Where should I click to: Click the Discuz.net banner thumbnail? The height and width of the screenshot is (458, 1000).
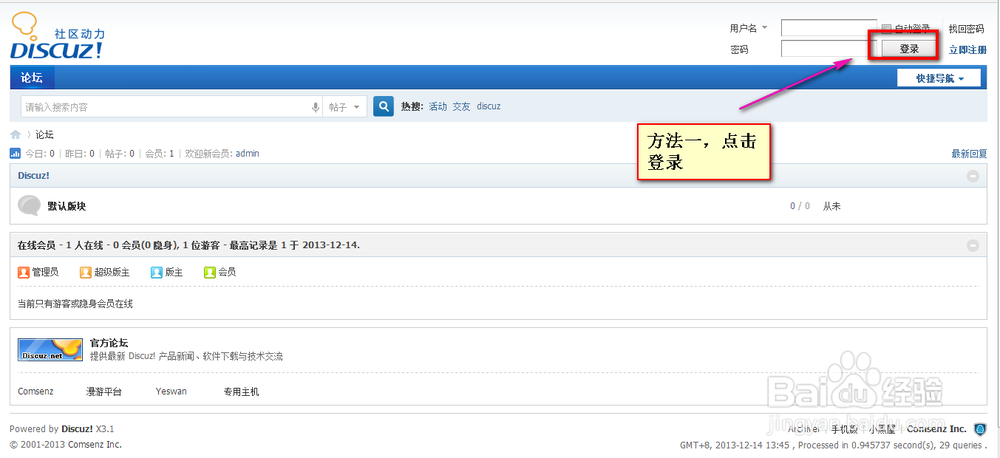coord(50,349)
